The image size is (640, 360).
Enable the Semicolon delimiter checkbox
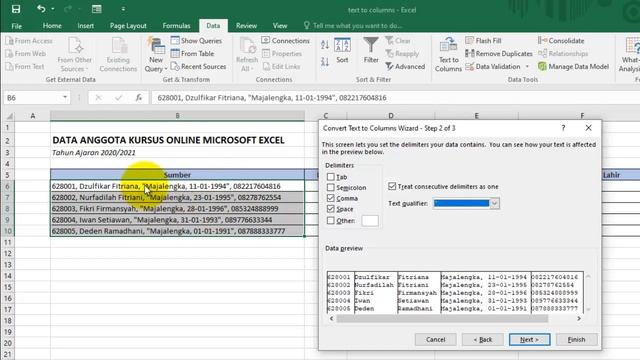[331, 187]
